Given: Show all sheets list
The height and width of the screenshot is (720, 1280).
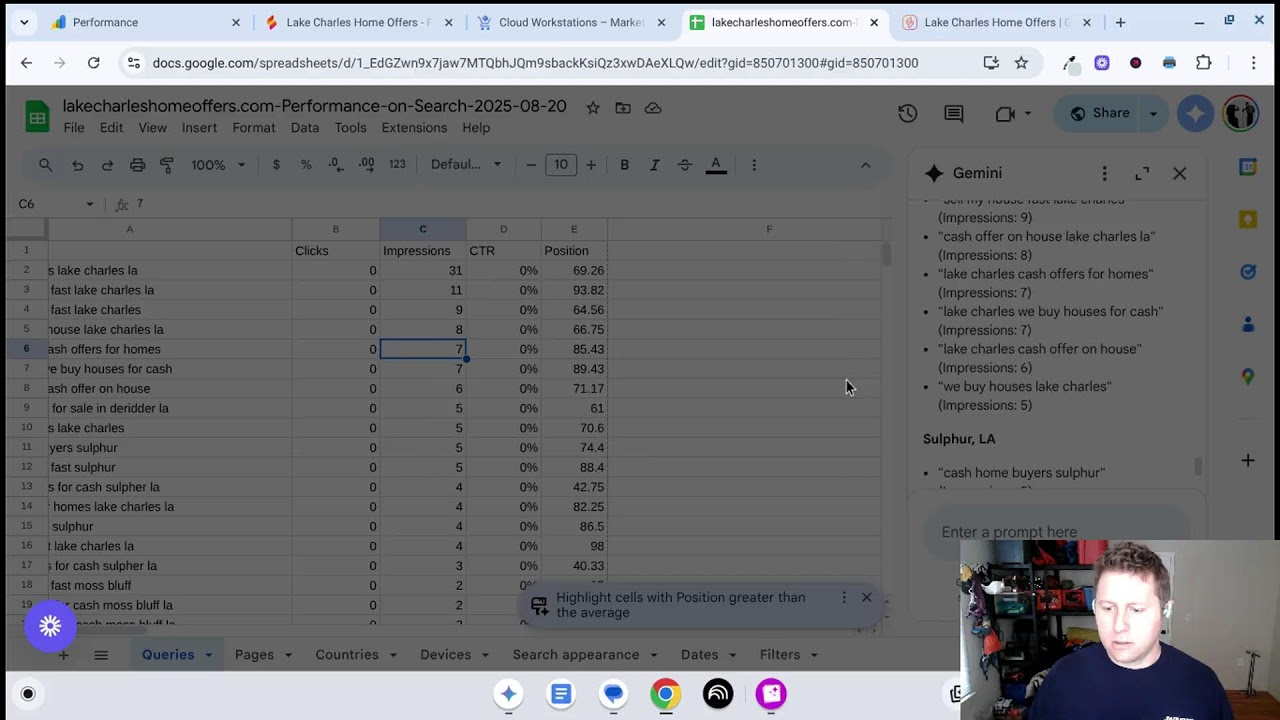Looking at the screenshot, I should [101, 655].
